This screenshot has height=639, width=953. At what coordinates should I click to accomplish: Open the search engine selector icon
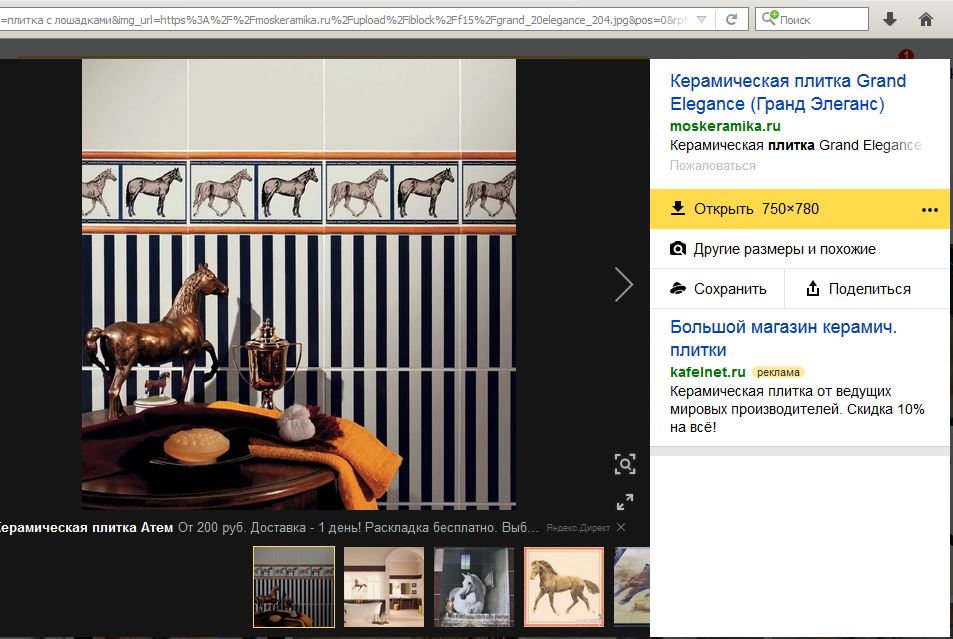[768, 19]
